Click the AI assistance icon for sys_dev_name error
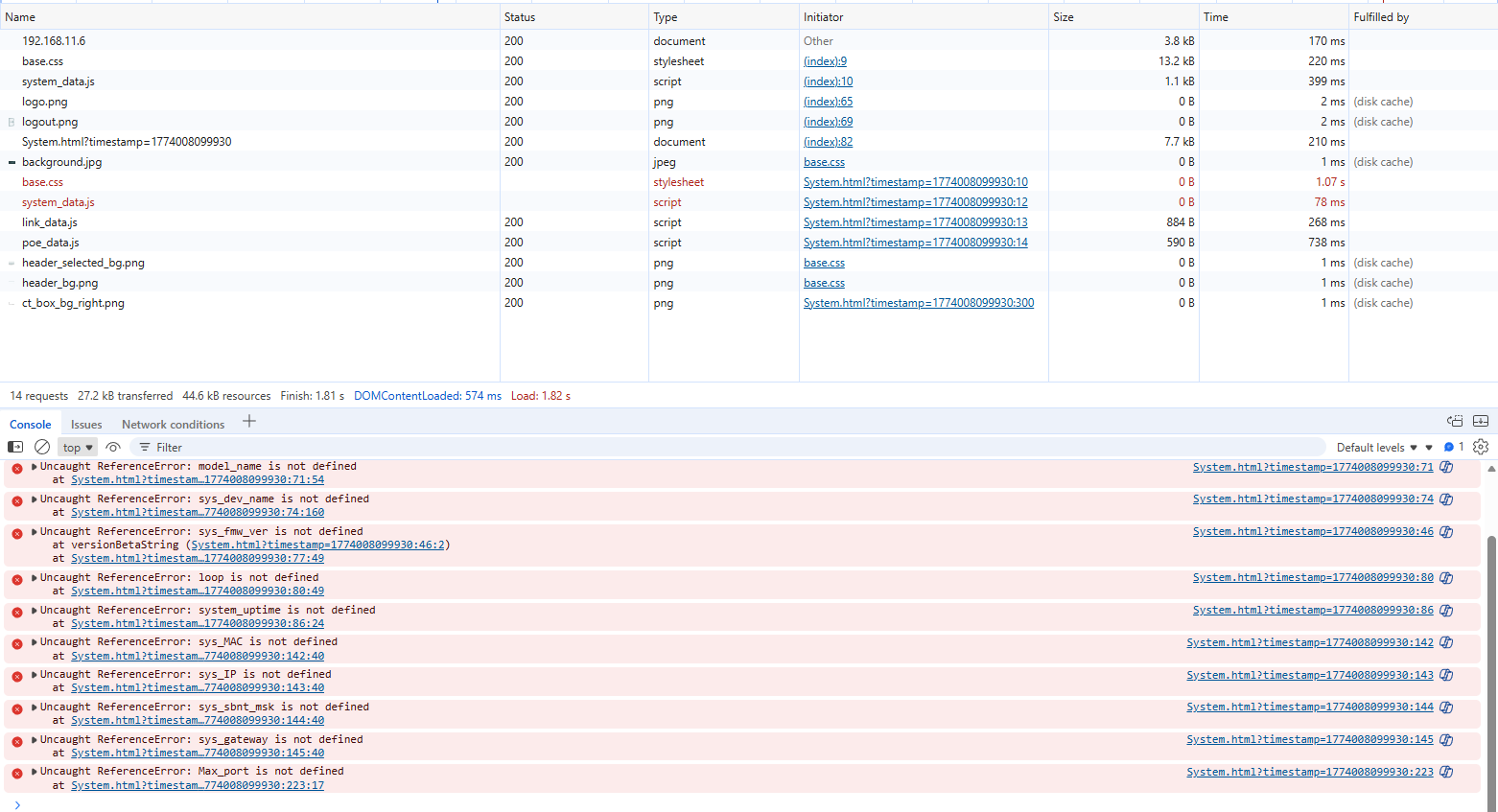This screenshot has height=812, width=1498. (1446, 499)
